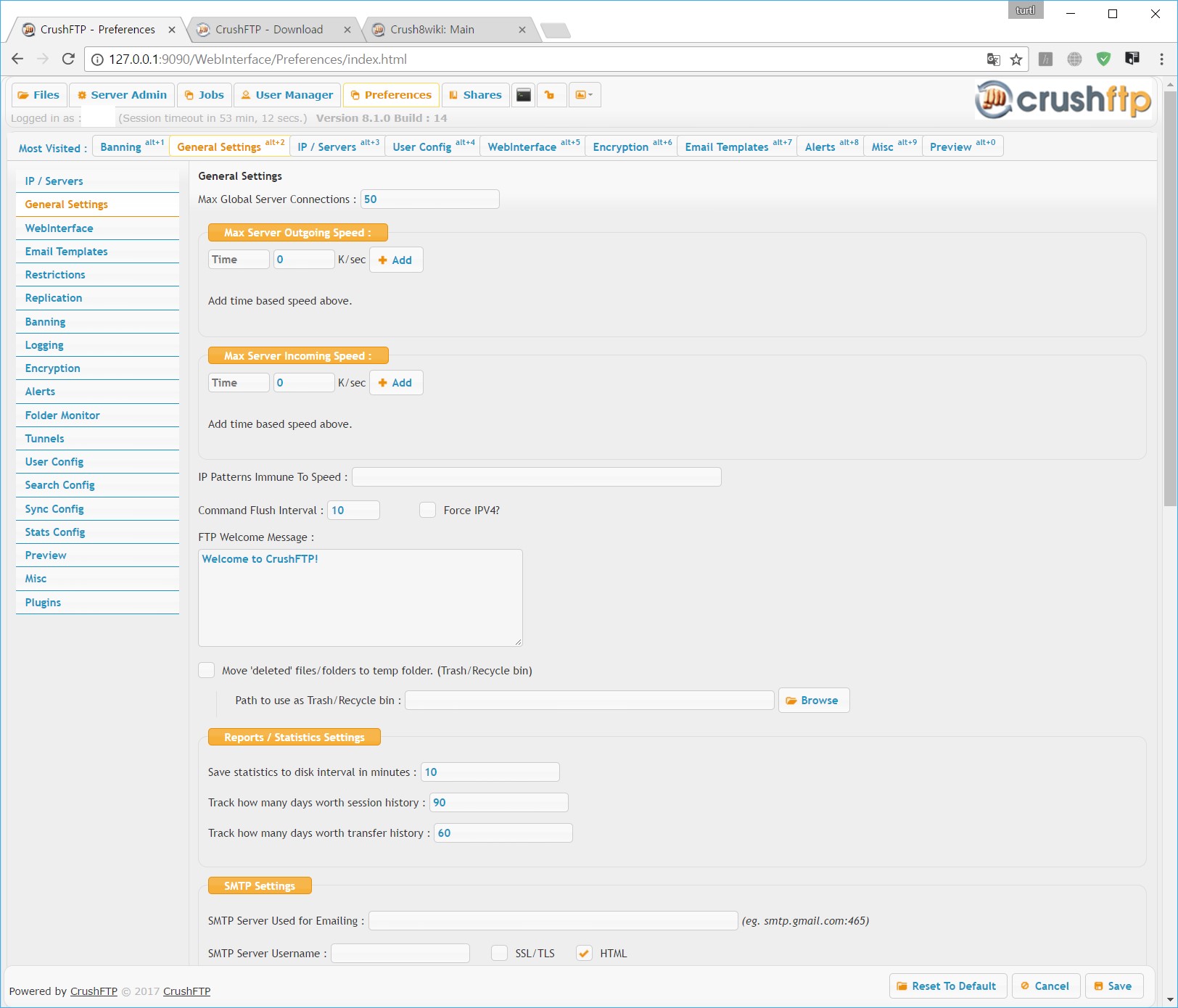Open the Files section
Screen dimensions: 1178x1008
39,95
